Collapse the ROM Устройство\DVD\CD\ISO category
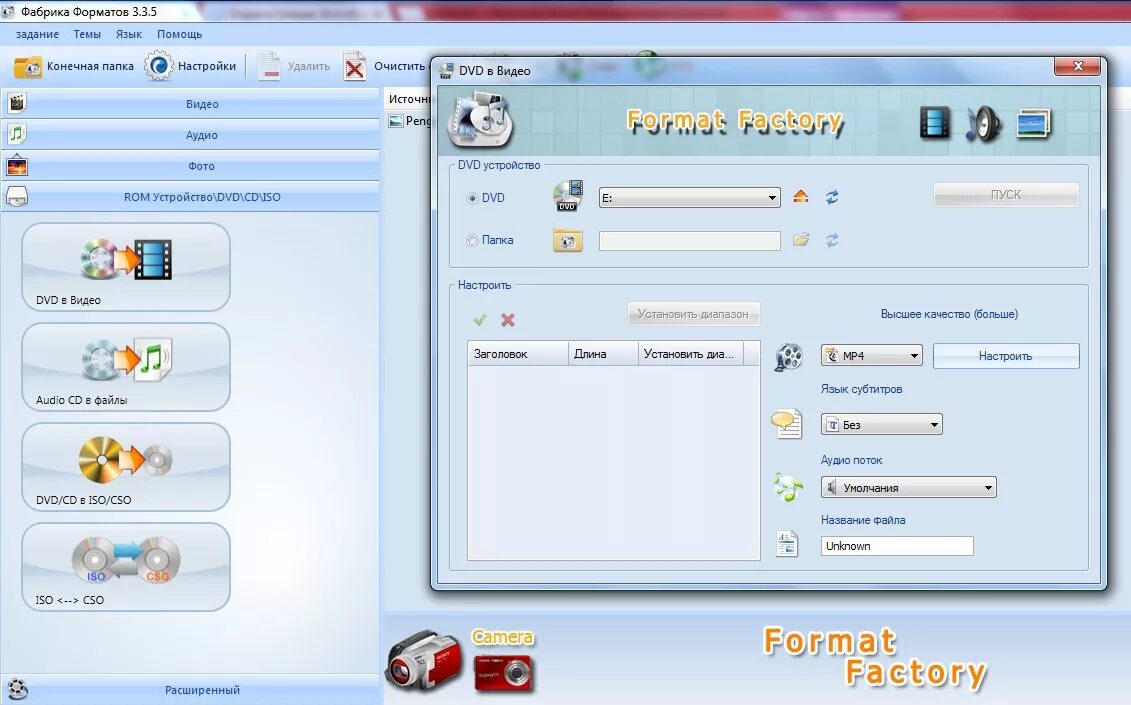The height and width of the screenshot is (705, 1131). click(190, 197)
